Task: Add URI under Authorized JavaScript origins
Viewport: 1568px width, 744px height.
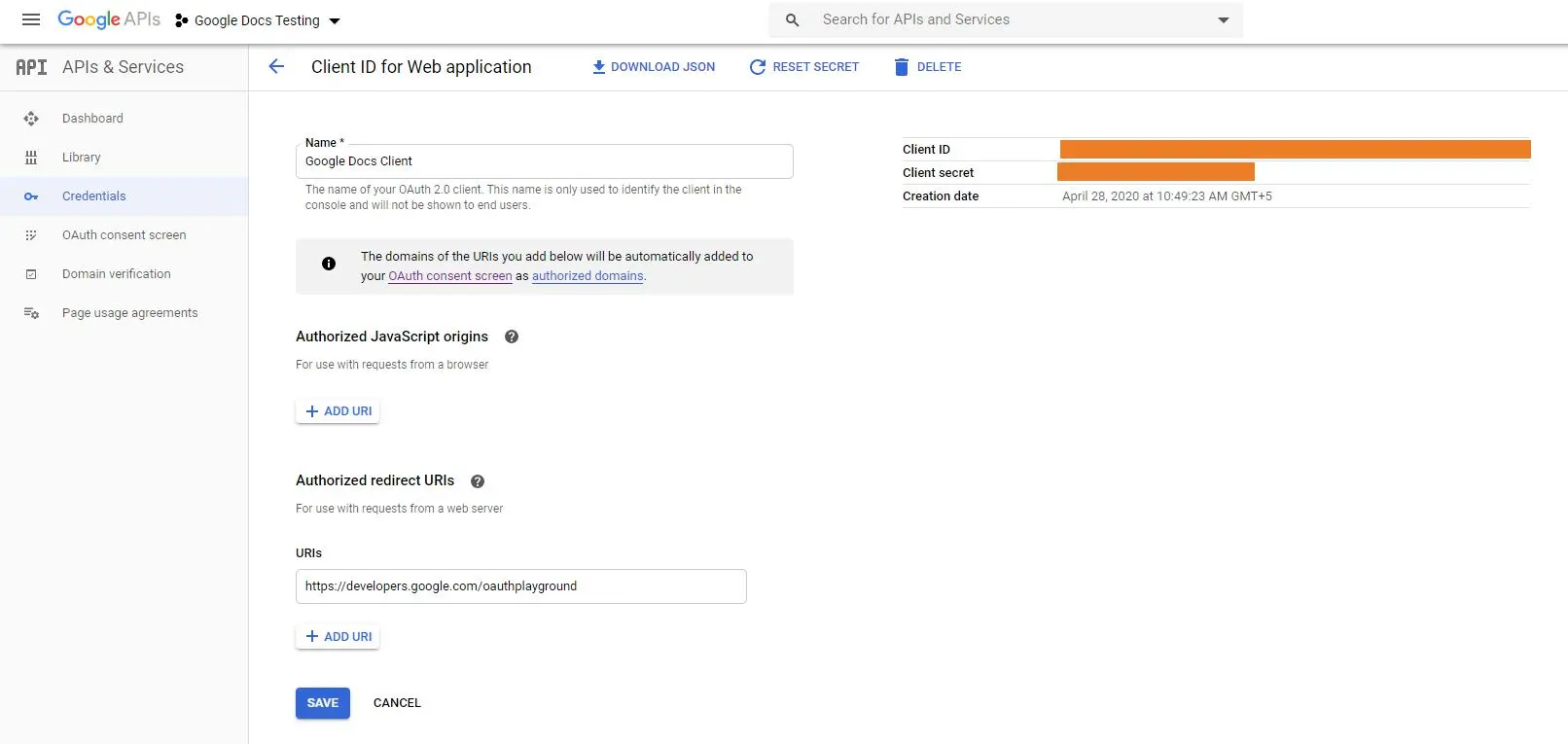Action: 338,411
